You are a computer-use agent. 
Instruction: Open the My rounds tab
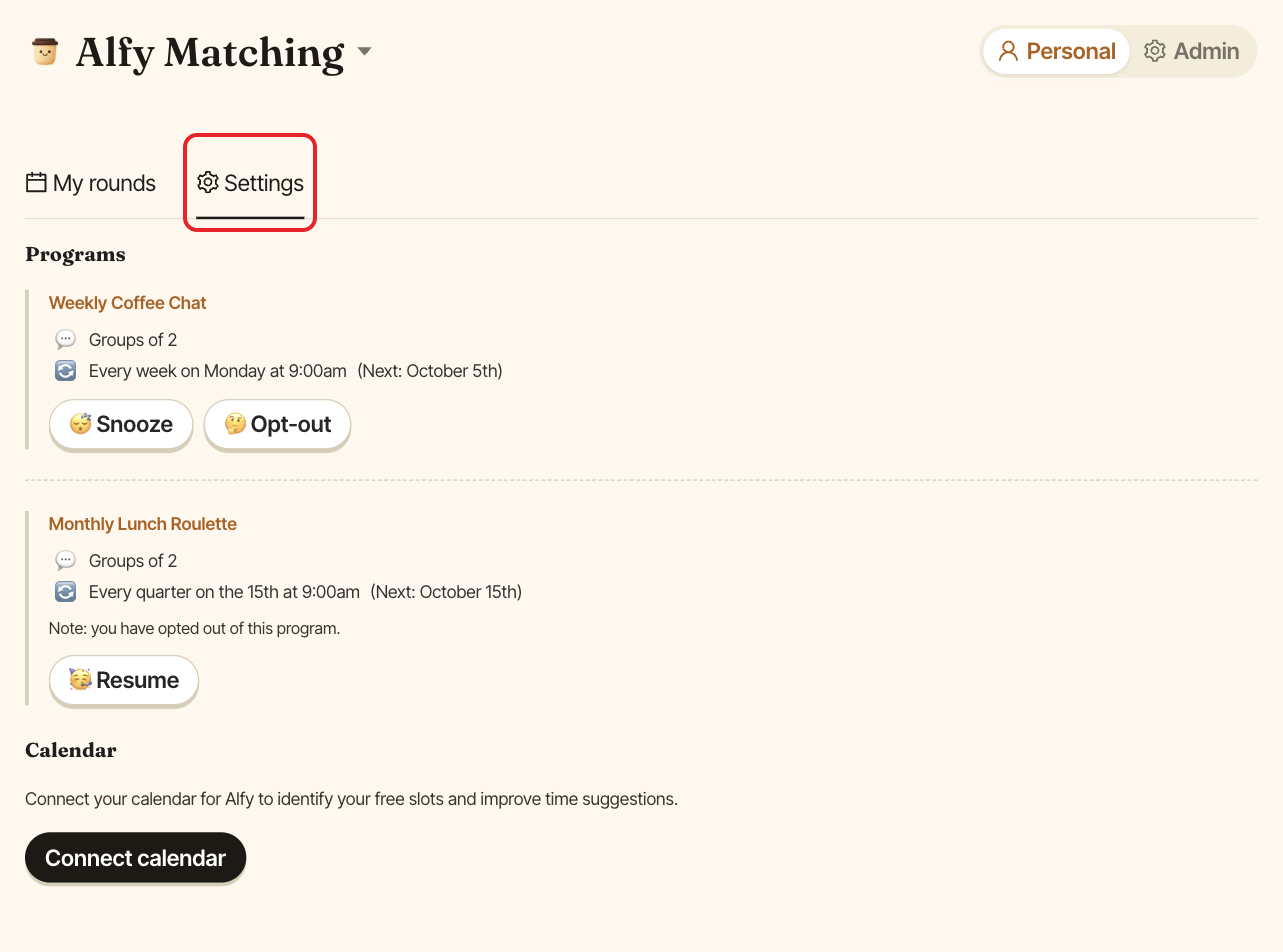coord(91,183)
